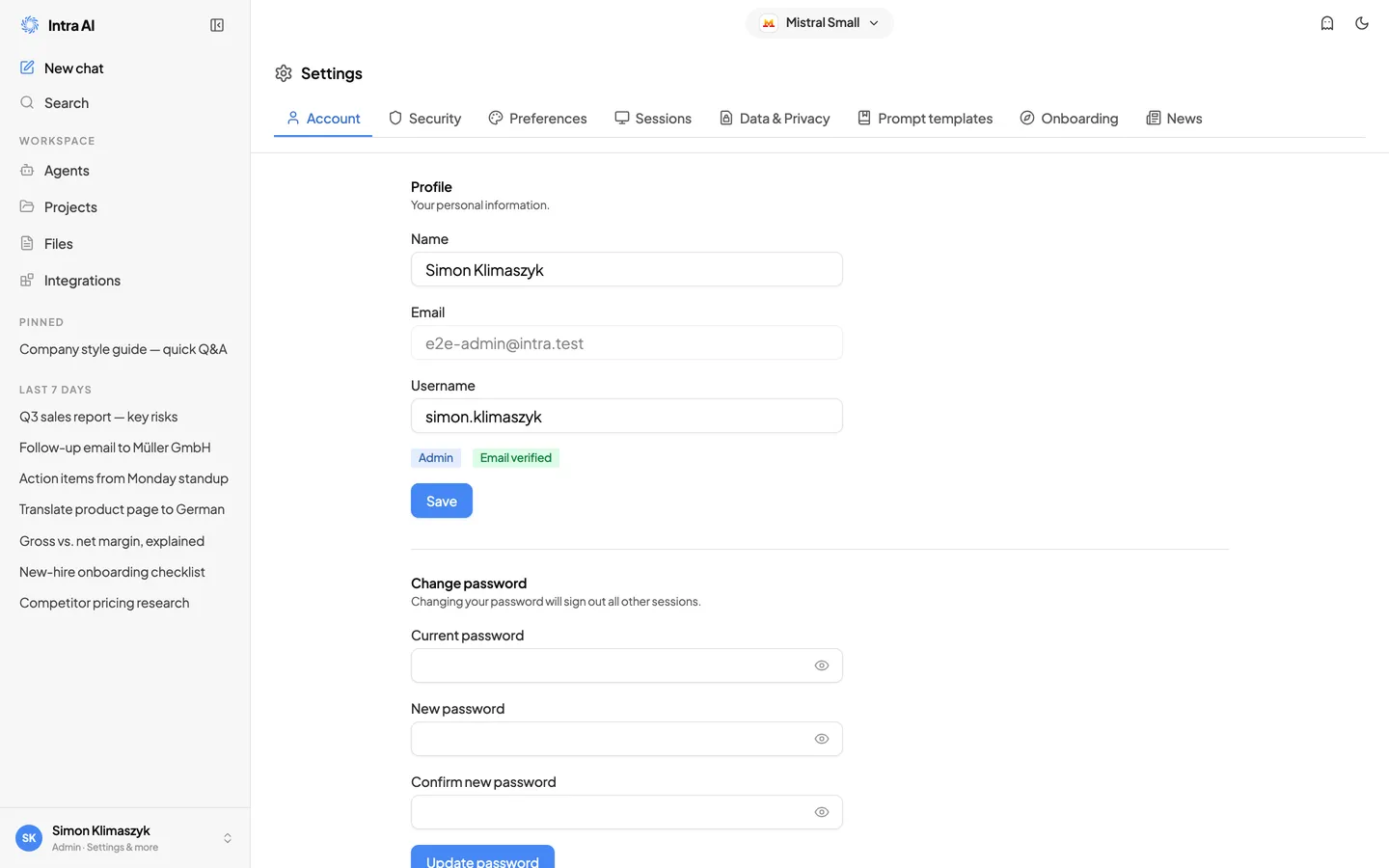Click the Search magnifier icon
Image resolution: width=1389 pixels, height=868 pixels.
27,102
